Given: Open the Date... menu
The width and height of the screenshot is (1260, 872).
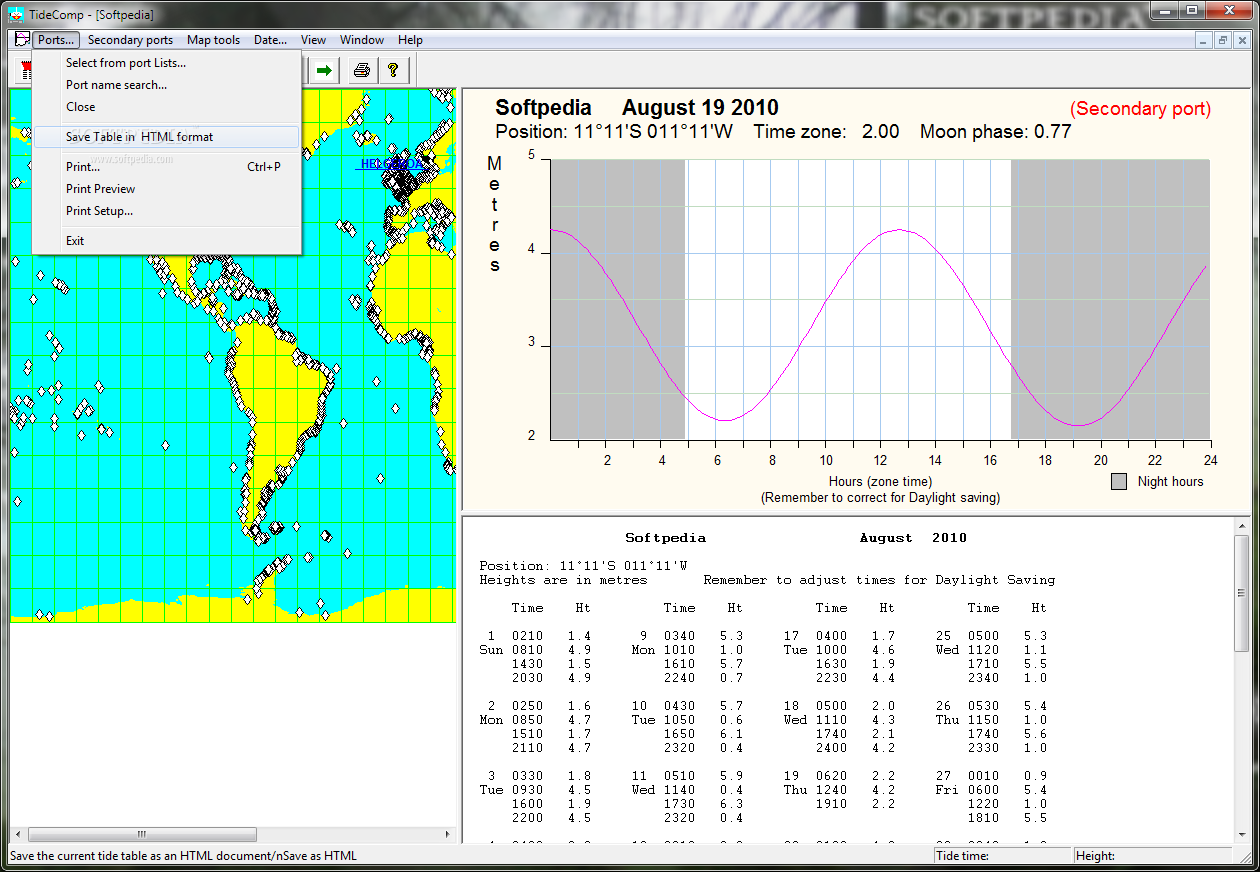Looking at the screenshot, I should pos(270,40).
